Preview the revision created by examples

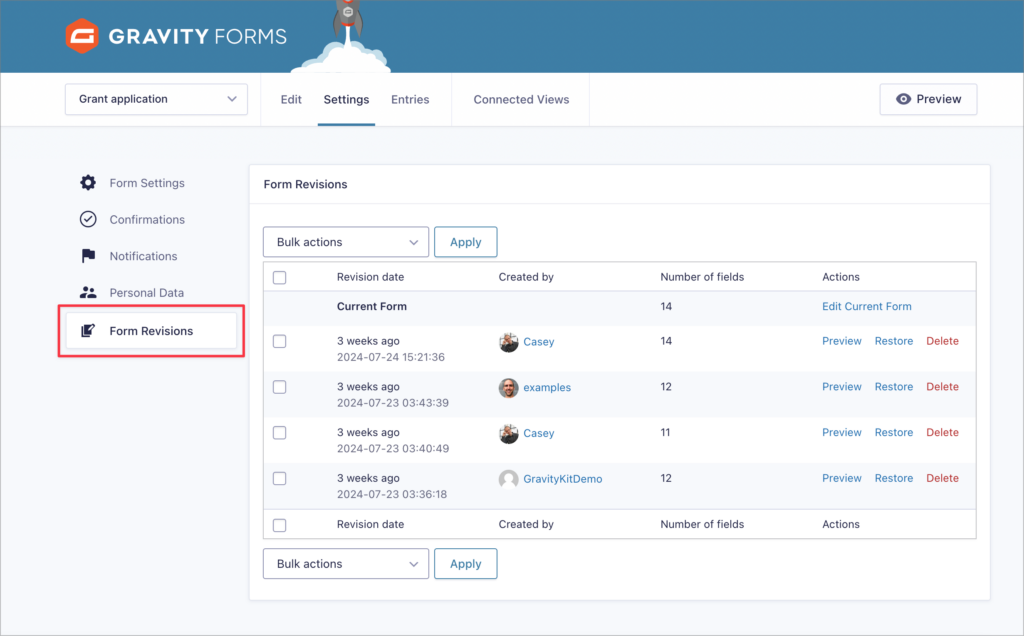[x=842, y=387]
